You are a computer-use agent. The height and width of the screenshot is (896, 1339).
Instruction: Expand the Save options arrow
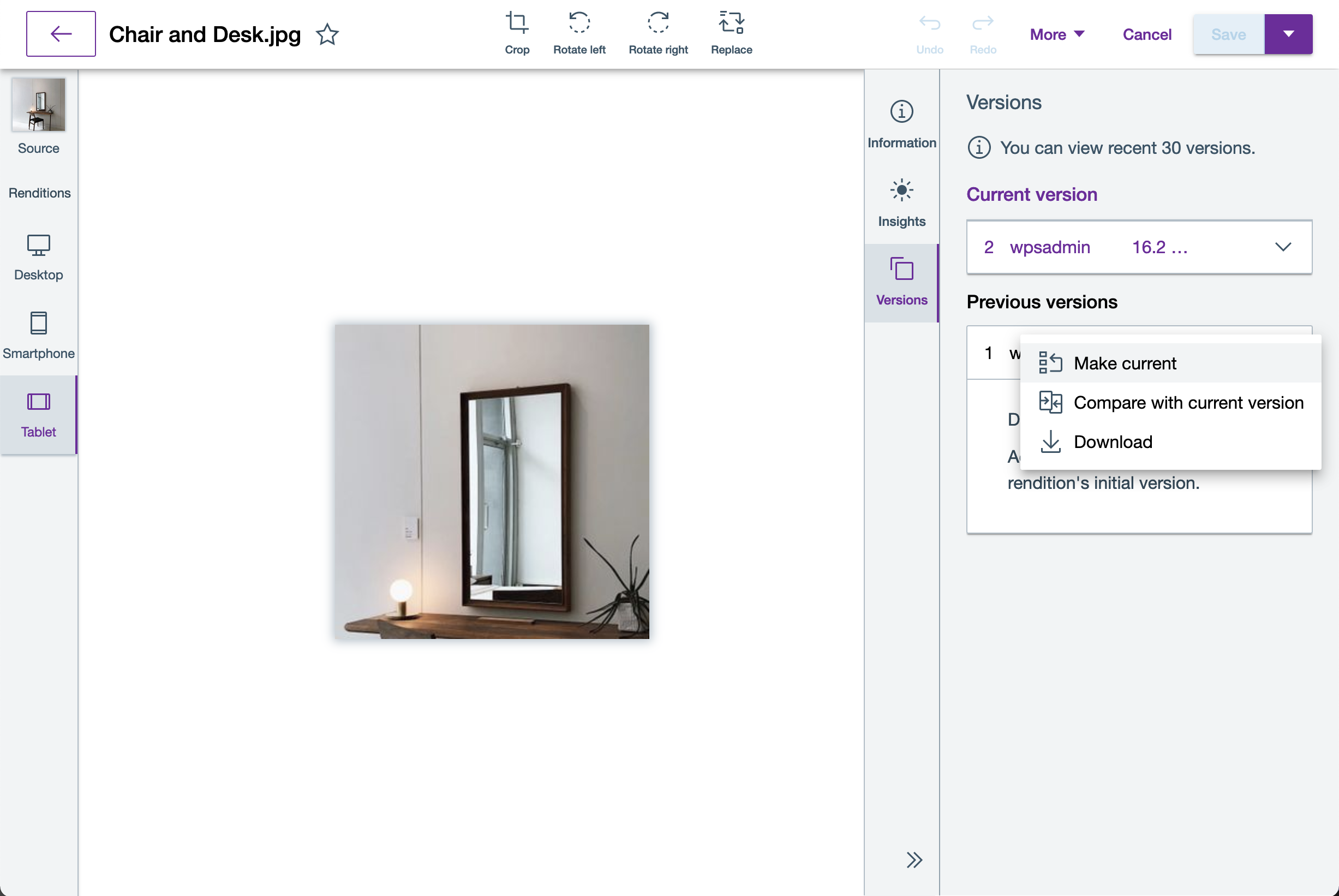(1288, 34)
